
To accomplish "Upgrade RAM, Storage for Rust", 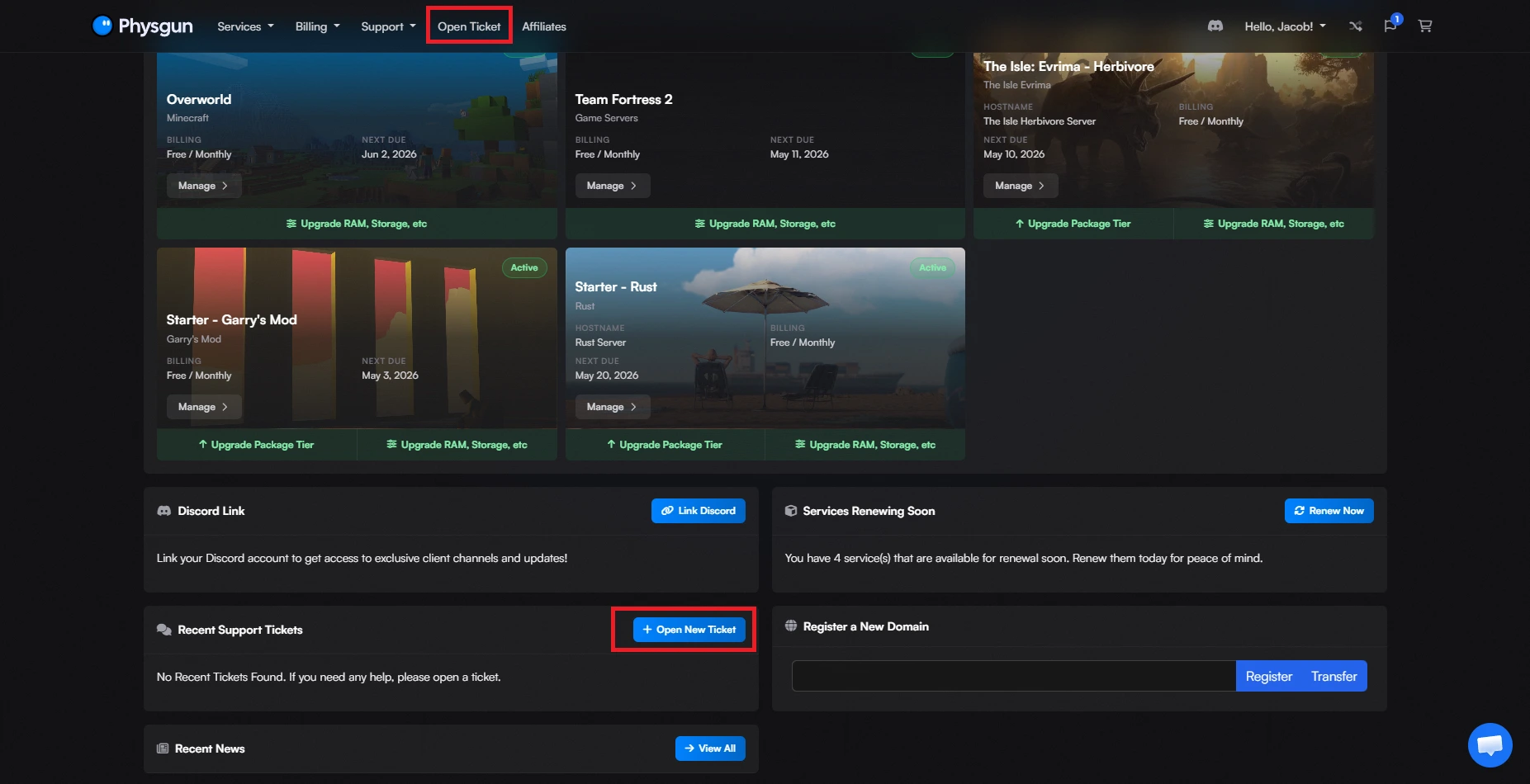I will 865,445.
